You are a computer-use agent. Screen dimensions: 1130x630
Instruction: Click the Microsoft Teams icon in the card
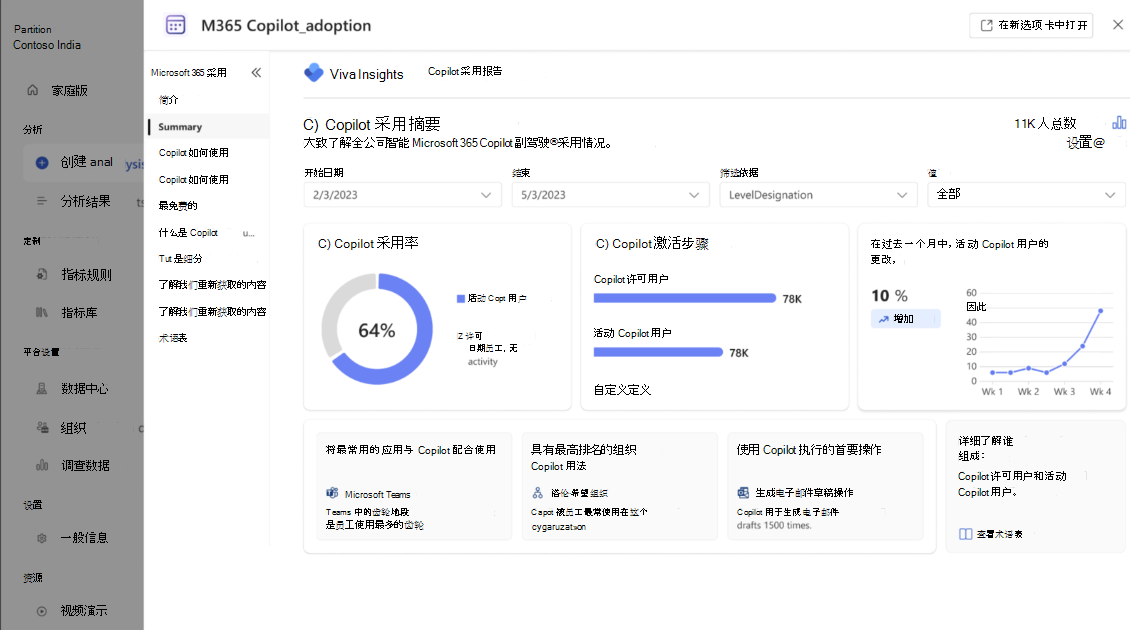[x=332, y=494]
